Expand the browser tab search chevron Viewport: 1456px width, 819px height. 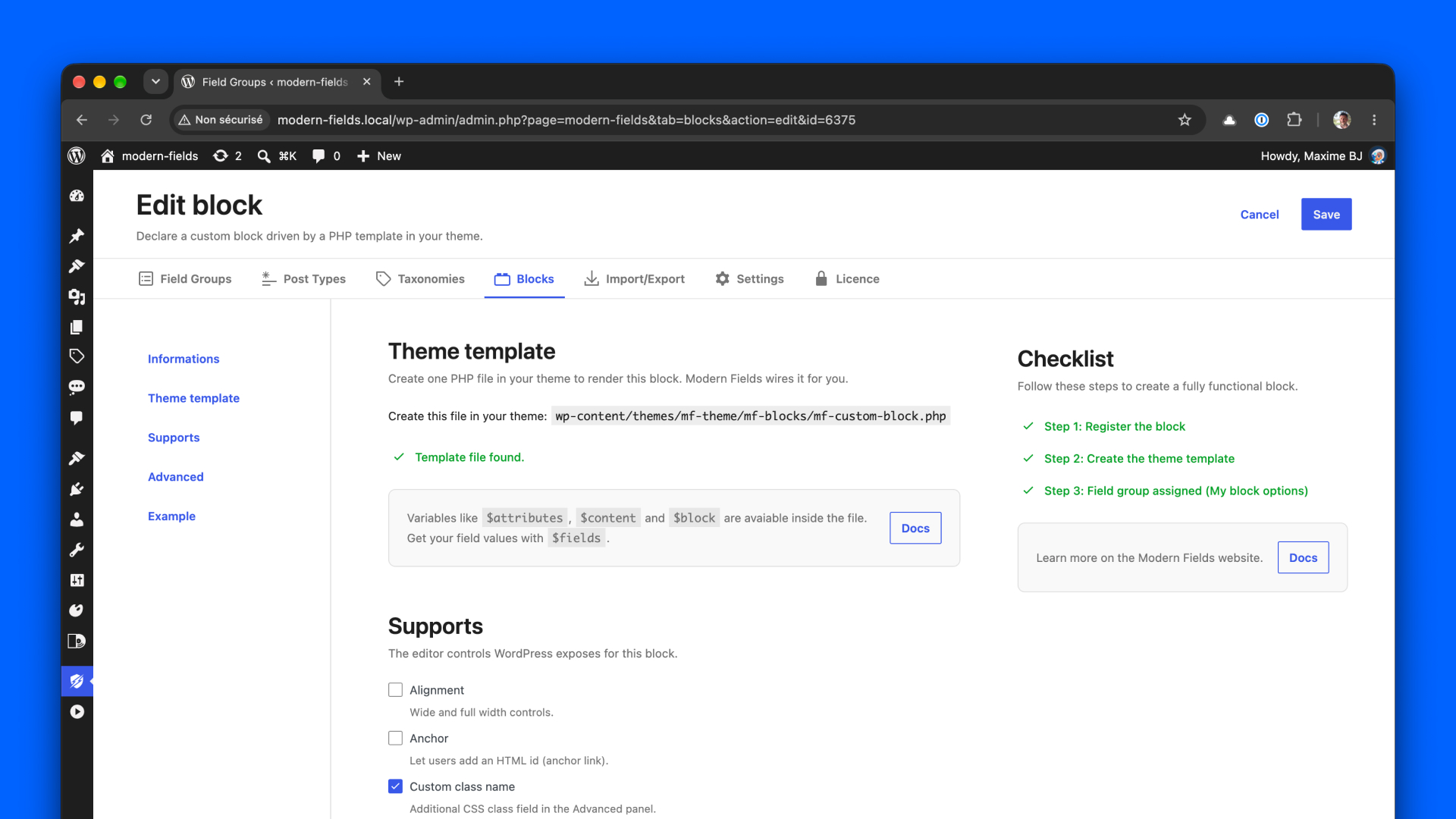(x=155, y=81)
